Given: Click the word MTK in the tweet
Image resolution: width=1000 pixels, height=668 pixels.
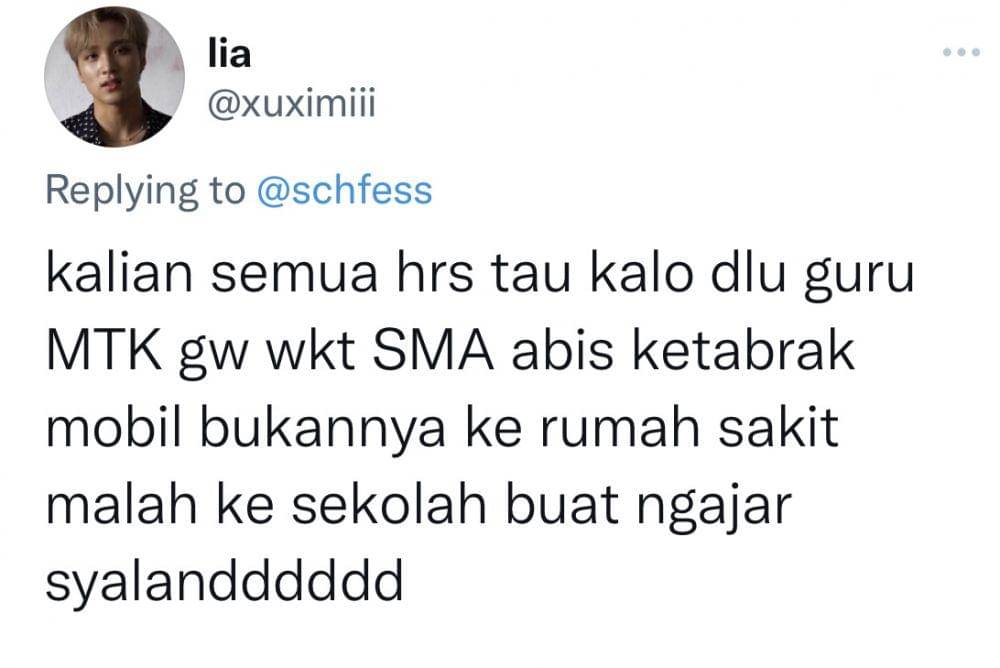Looking at the screenshot, I should click(x=105, y=352).
